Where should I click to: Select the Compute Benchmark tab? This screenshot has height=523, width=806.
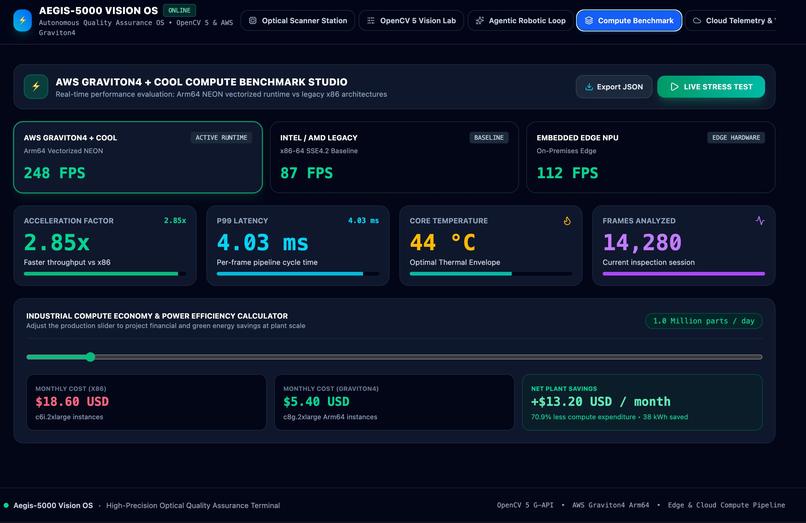click(629, 21)
